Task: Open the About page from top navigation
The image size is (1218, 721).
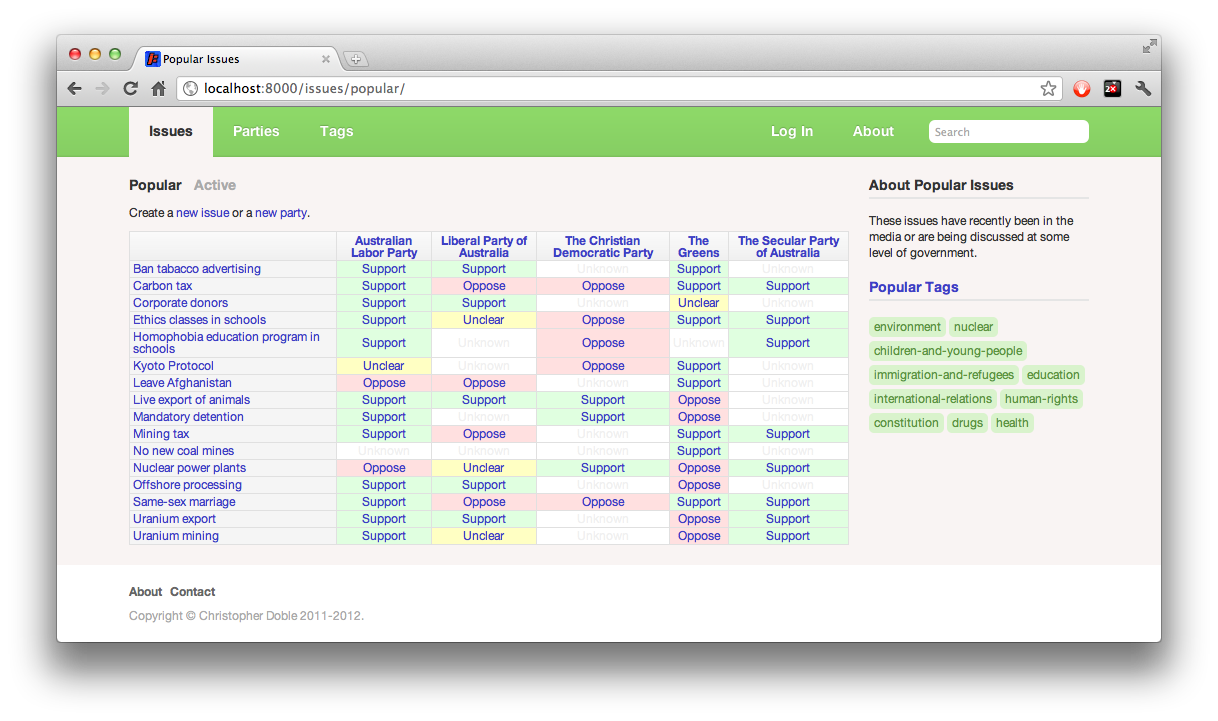Action: [873, 132]
